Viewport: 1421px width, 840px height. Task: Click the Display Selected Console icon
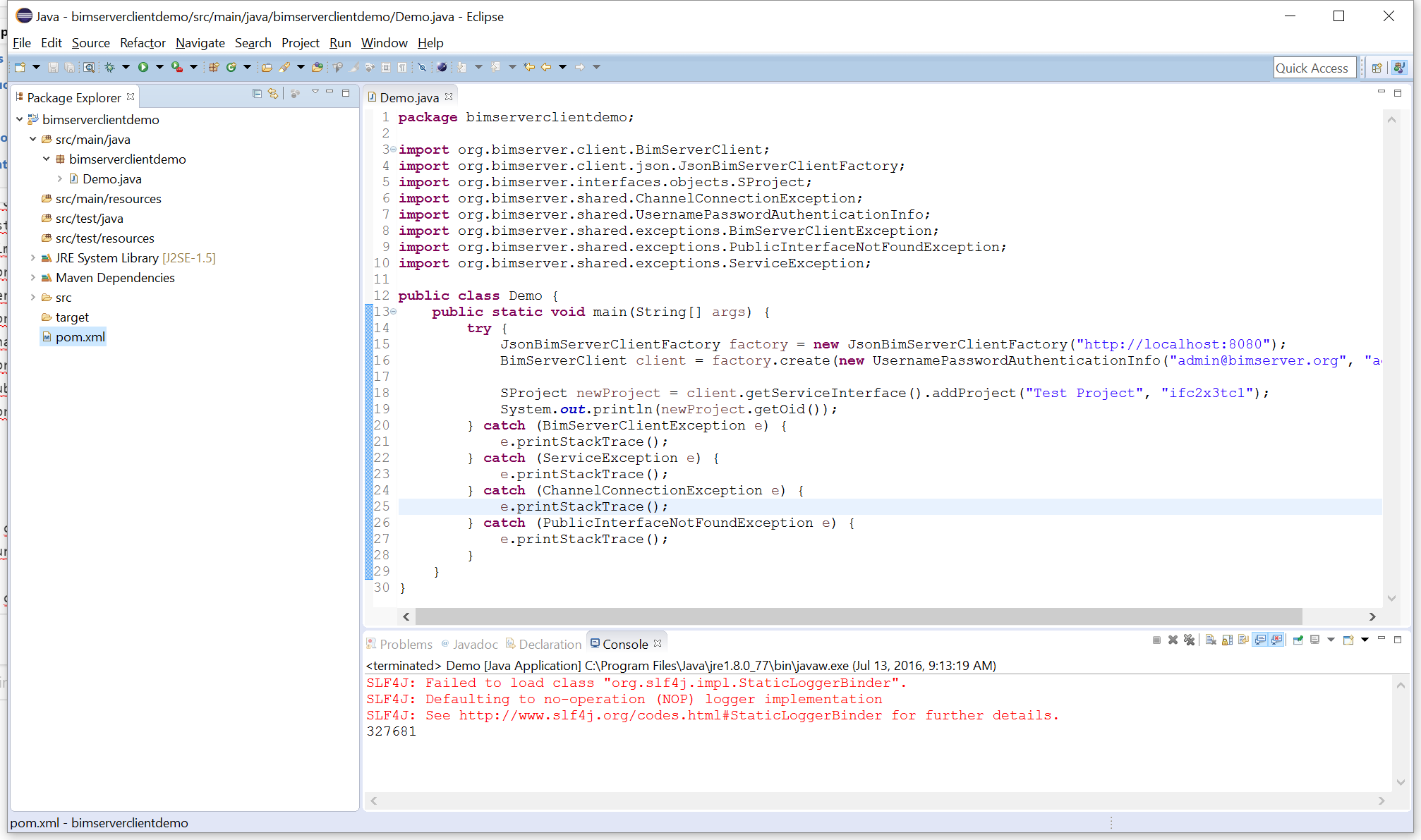click(x=1314, y=640)
